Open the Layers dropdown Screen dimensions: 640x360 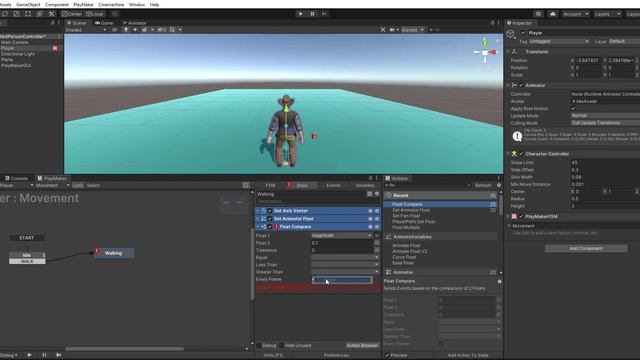click(x=607, y=14)
